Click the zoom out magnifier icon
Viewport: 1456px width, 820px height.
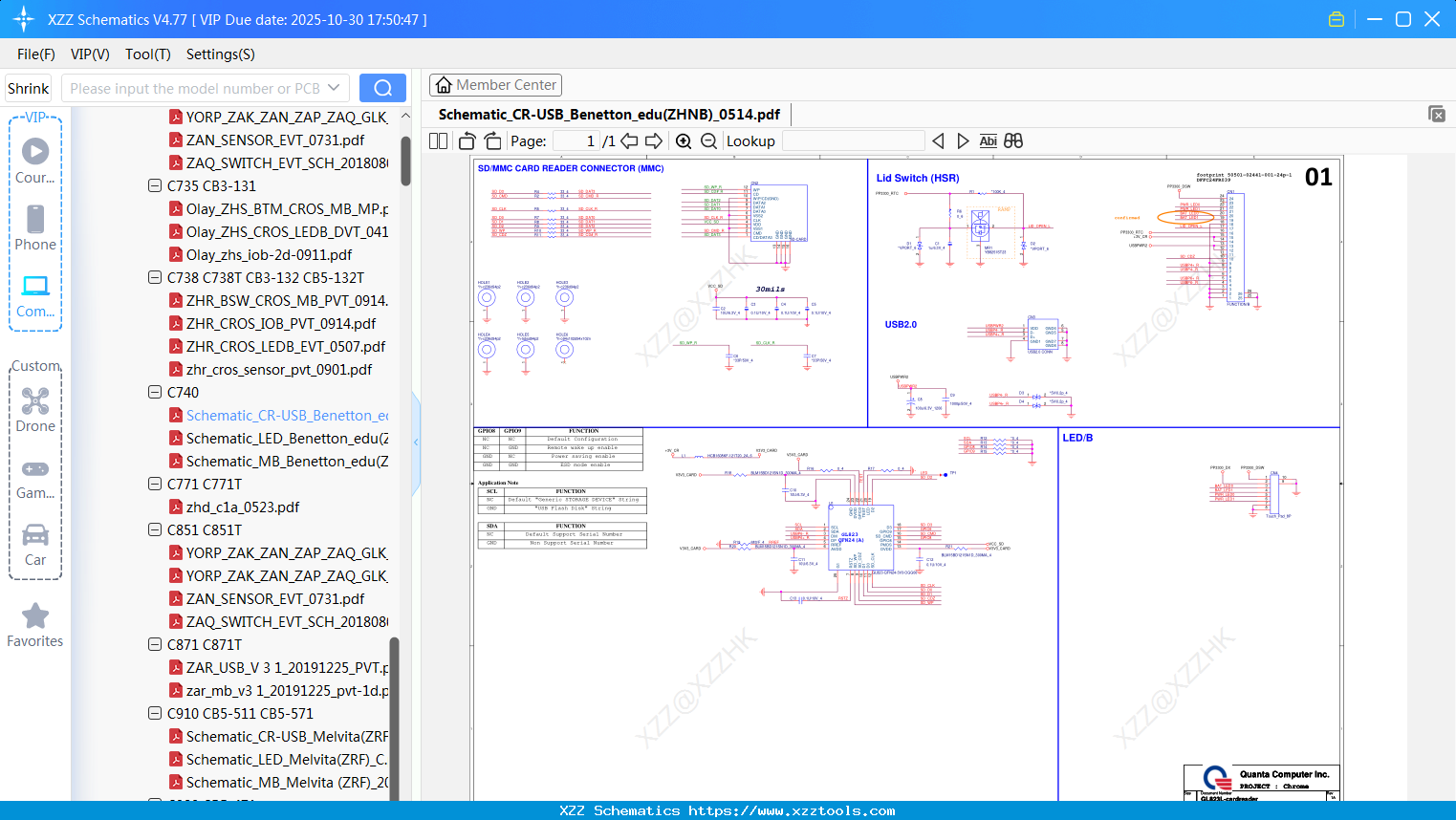click(x=708, y=141)
